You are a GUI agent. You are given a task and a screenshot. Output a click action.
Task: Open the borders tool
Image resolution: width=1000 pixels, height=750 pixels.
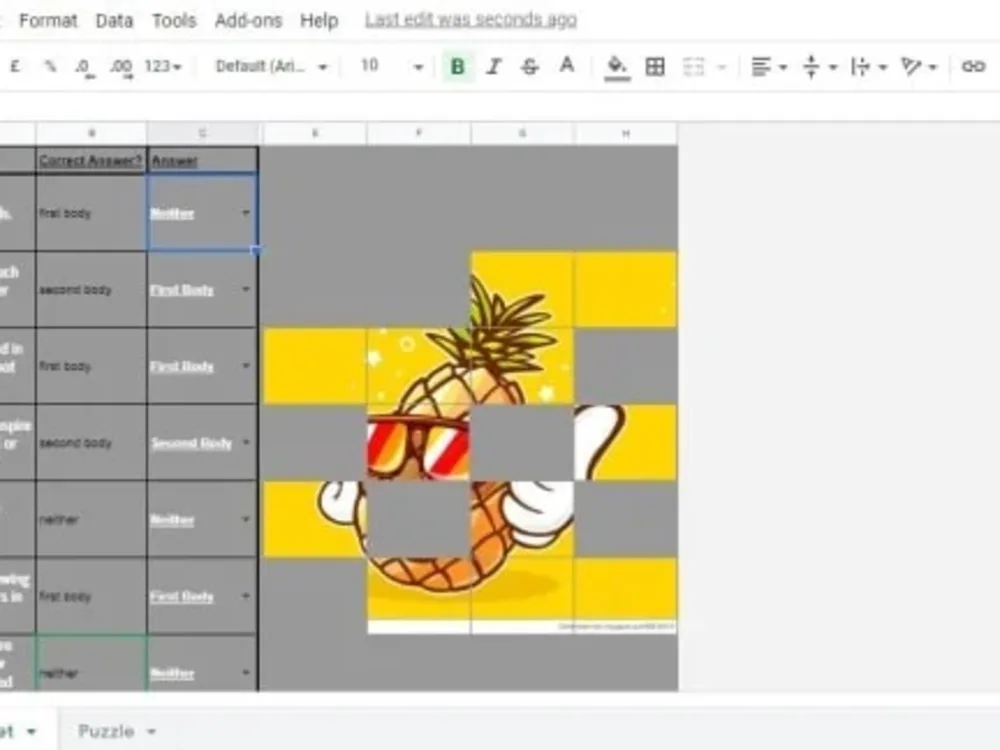point(655,66)
